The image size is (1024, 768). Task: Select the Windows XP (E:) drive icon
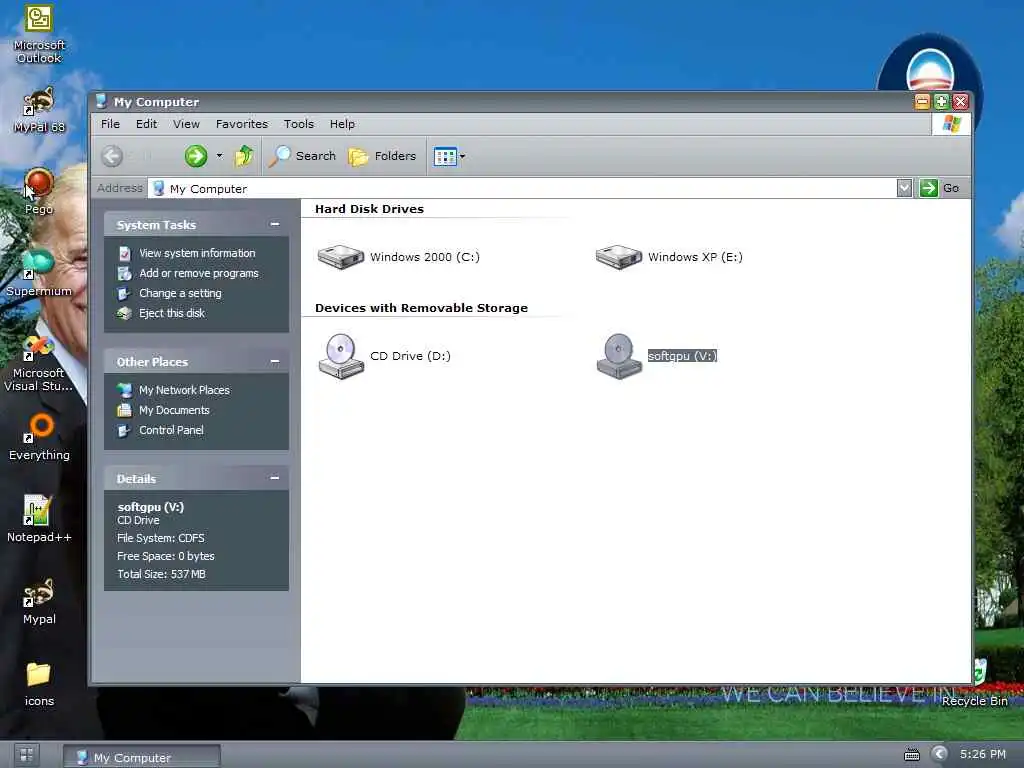pyautogui.click(x=619, y=257)
